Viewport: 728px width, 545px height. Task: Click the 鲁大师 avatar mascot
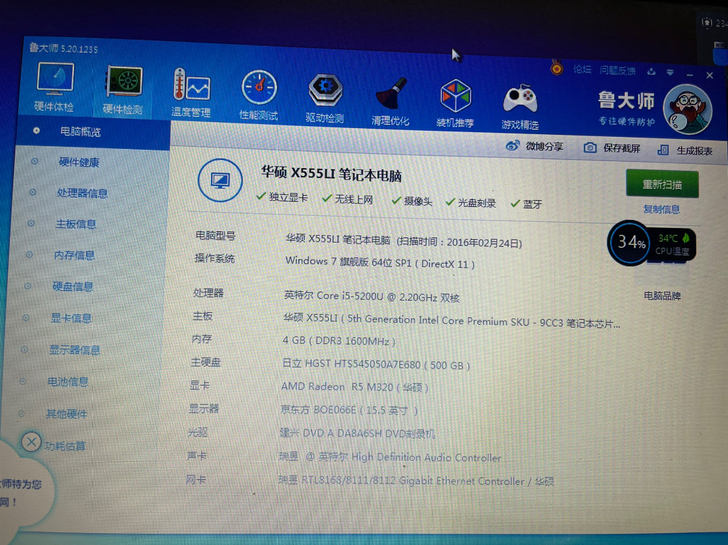tap(688, 110)
